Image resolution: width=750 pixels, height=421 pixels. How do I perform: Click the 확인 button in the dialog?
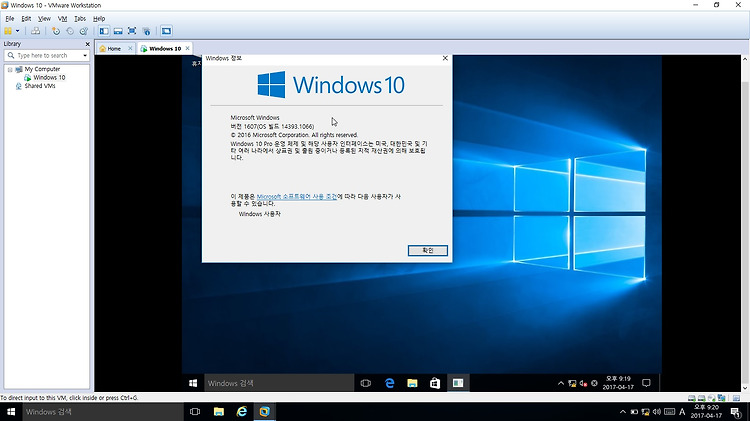click(428, 251)
